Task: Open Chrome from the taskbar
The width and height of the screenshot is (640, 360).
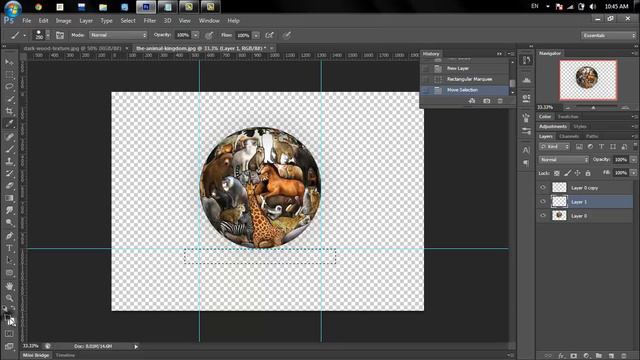Action: point(38,7)
